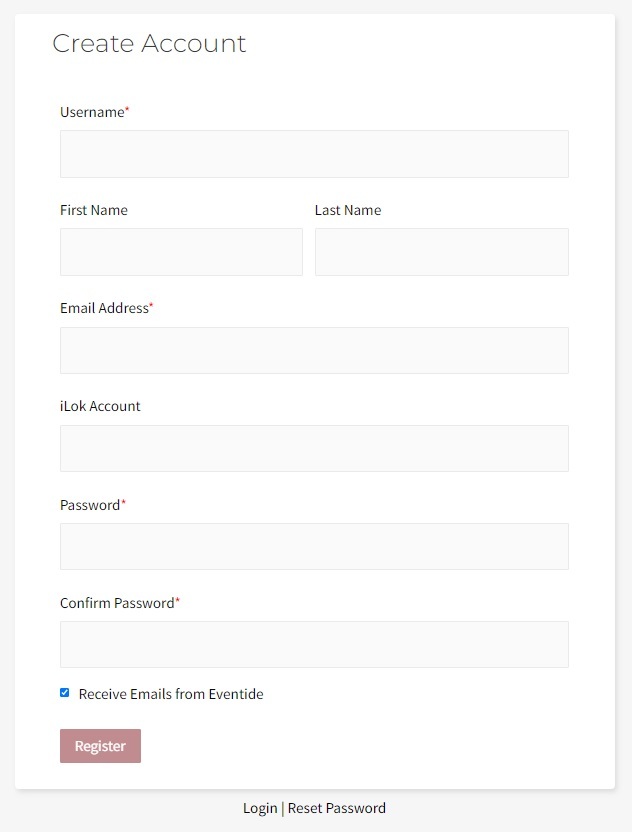Open the Login link
Screen dimensions: 632x832
pyautogui.click(x=260, y=808)
